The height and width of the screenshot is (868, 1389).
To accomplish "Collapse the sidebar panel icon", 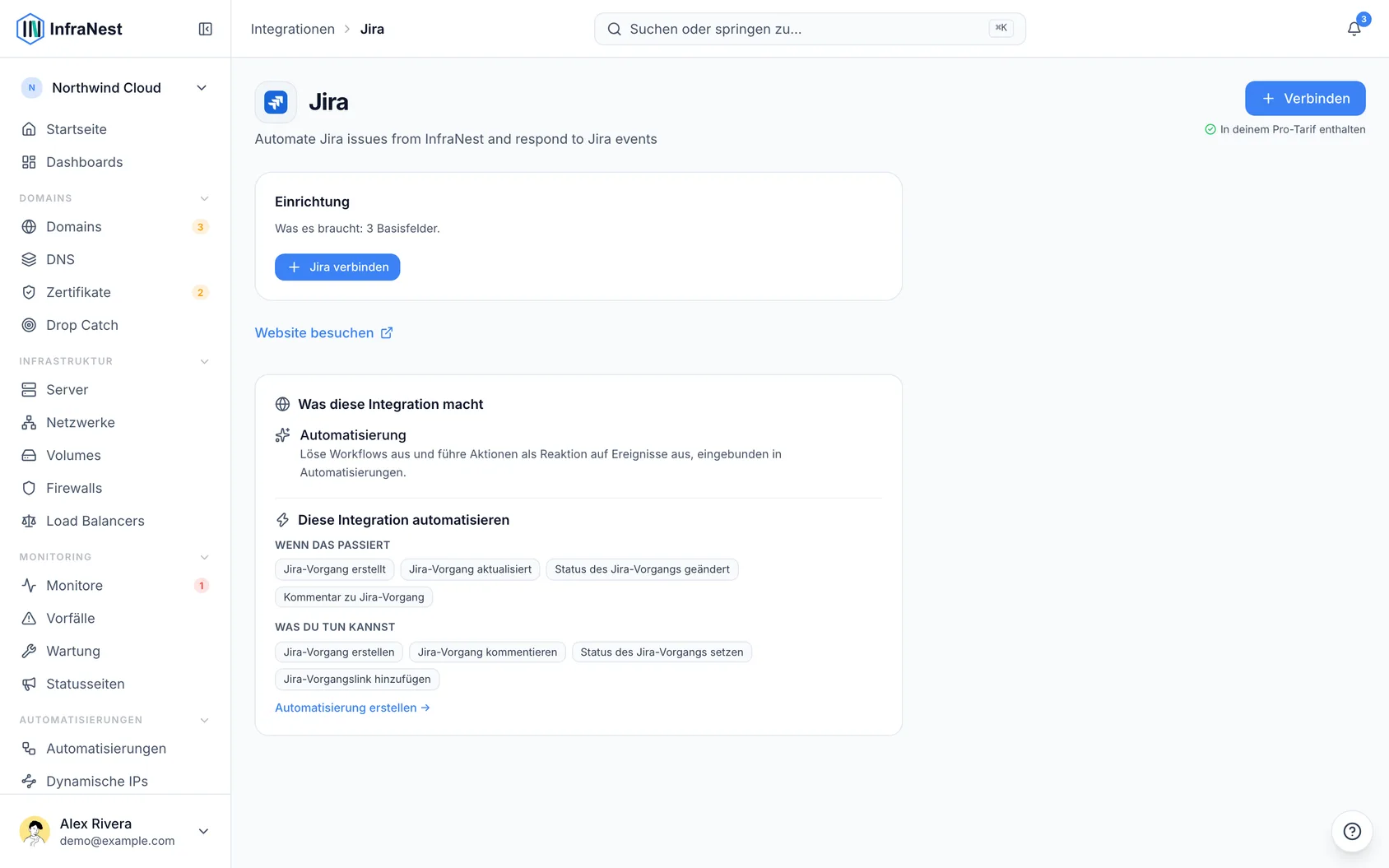I will (206, 29).
